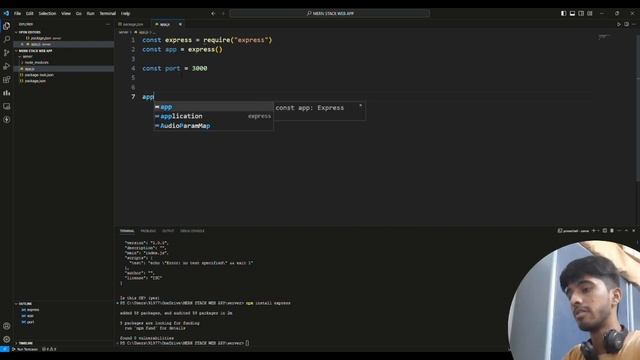Open package-lock.json in the file tree
The image size is (640, 360).
(x=64, y=75)
